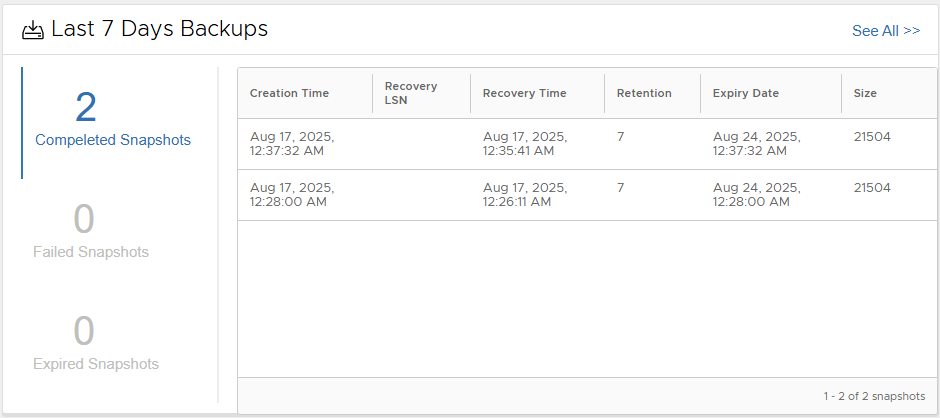Click the backup drive icon beside title

(33, 30)
